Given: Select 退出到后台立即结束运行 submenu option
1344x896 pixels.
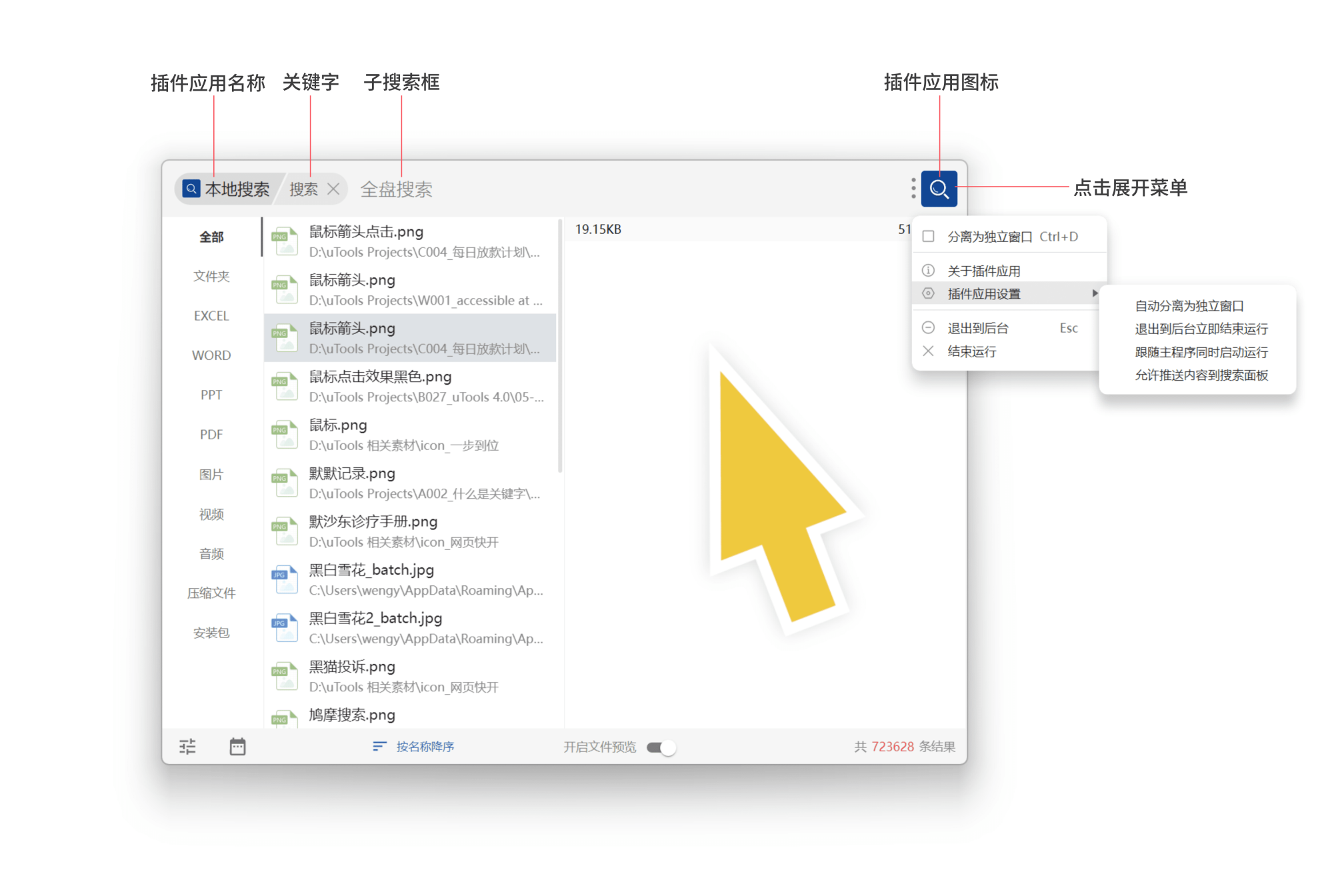Looking at the screenshot, I should [x=1201, y=329].
